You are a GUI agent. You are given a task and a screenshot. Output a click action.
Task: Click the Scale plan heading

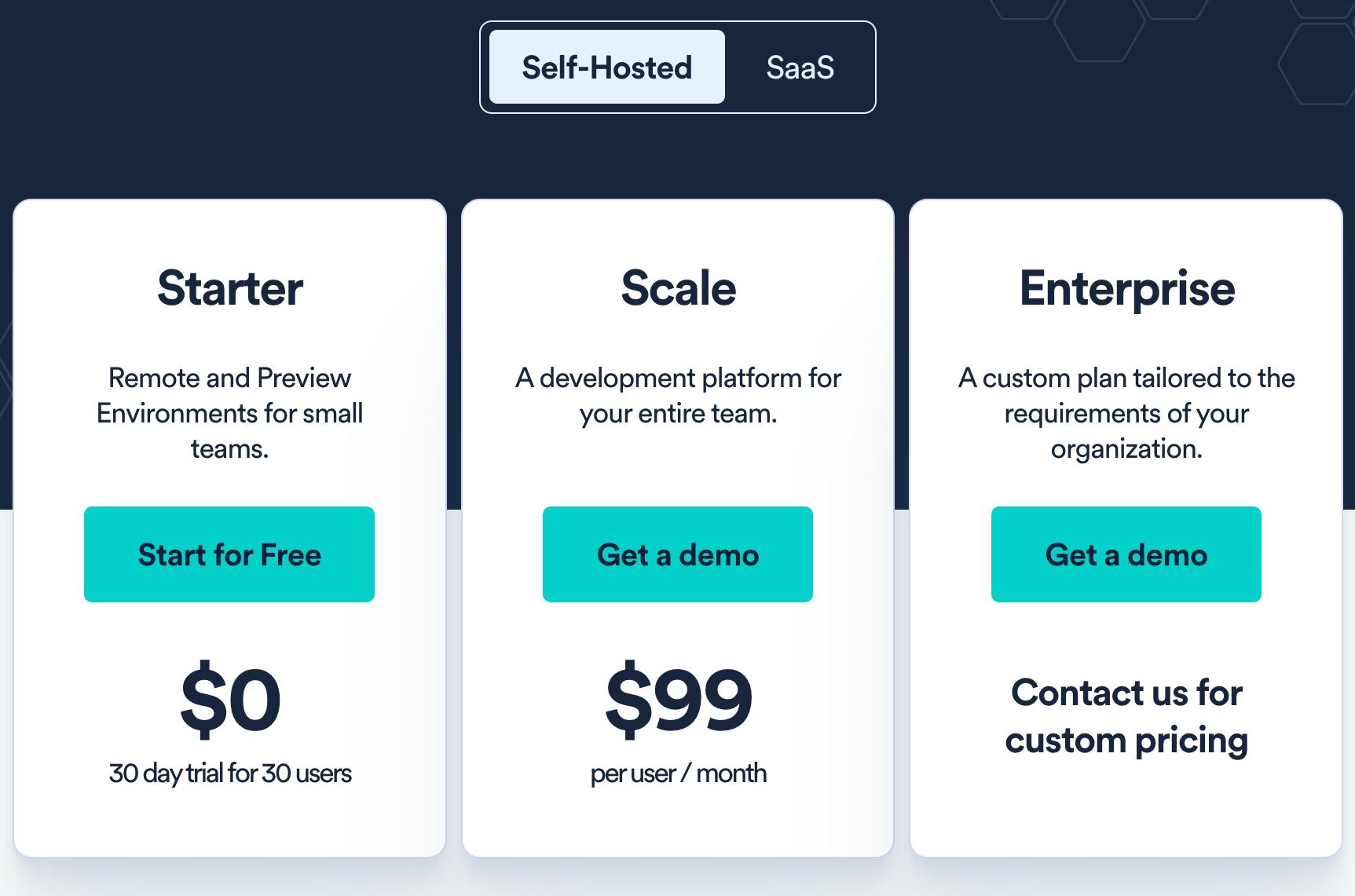(x=678, y=288)
